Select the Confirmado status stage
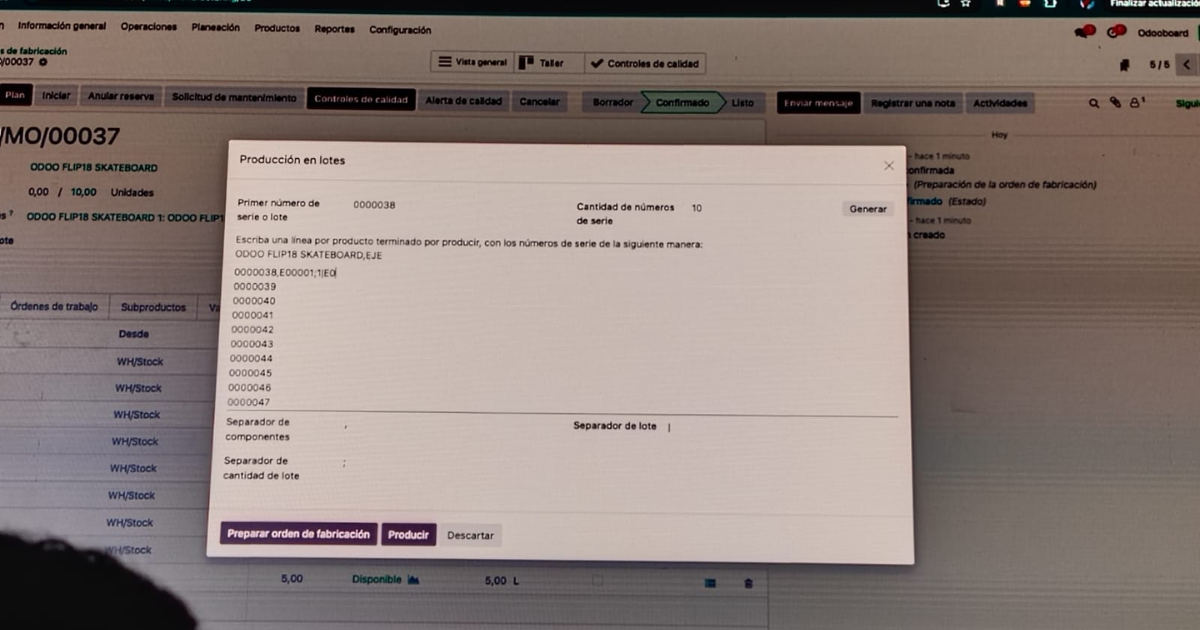This screenshot has height=630, width=1200. click(682, 102)
